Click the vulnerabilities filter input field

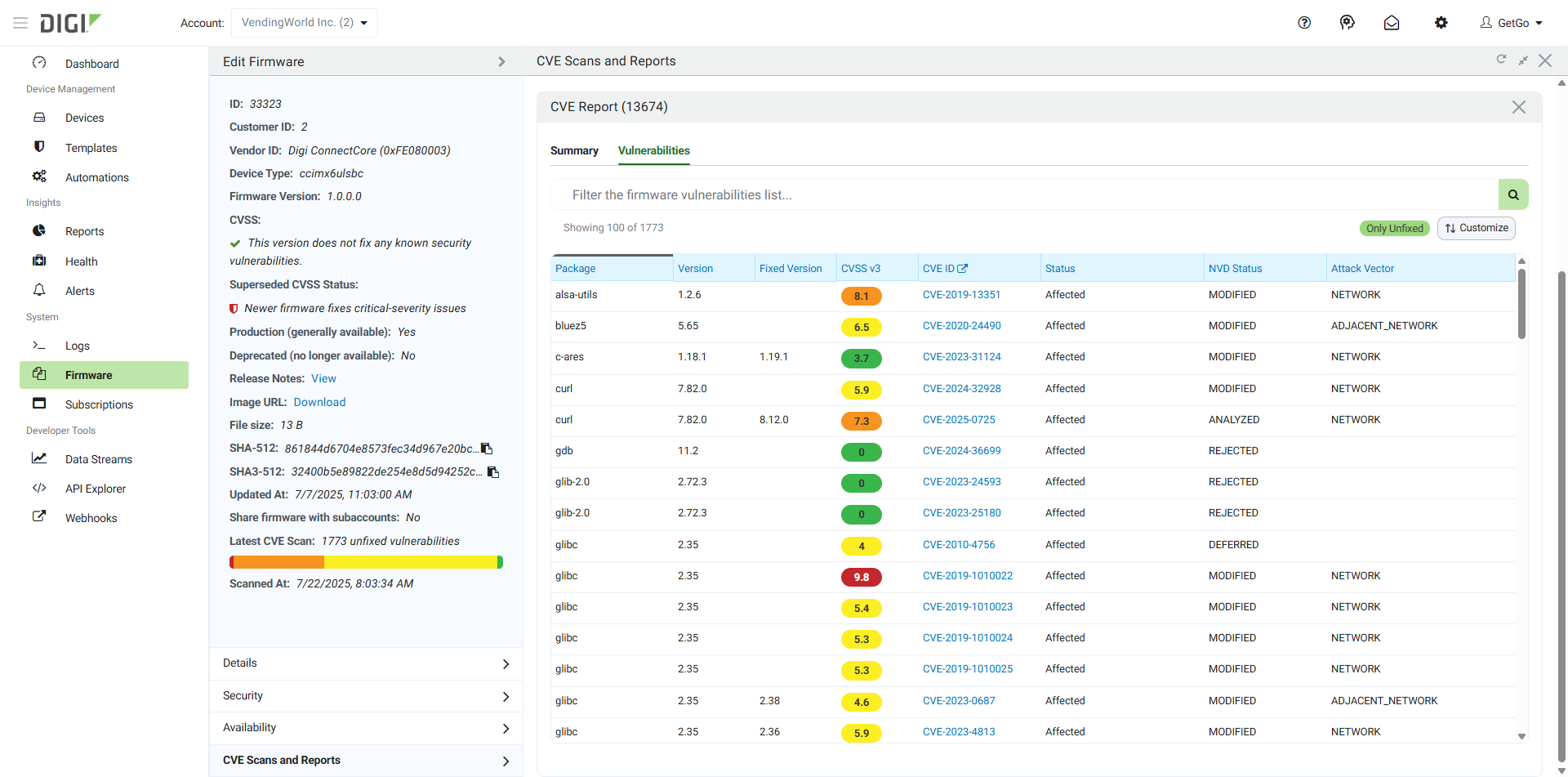(x=1024, y=194)
